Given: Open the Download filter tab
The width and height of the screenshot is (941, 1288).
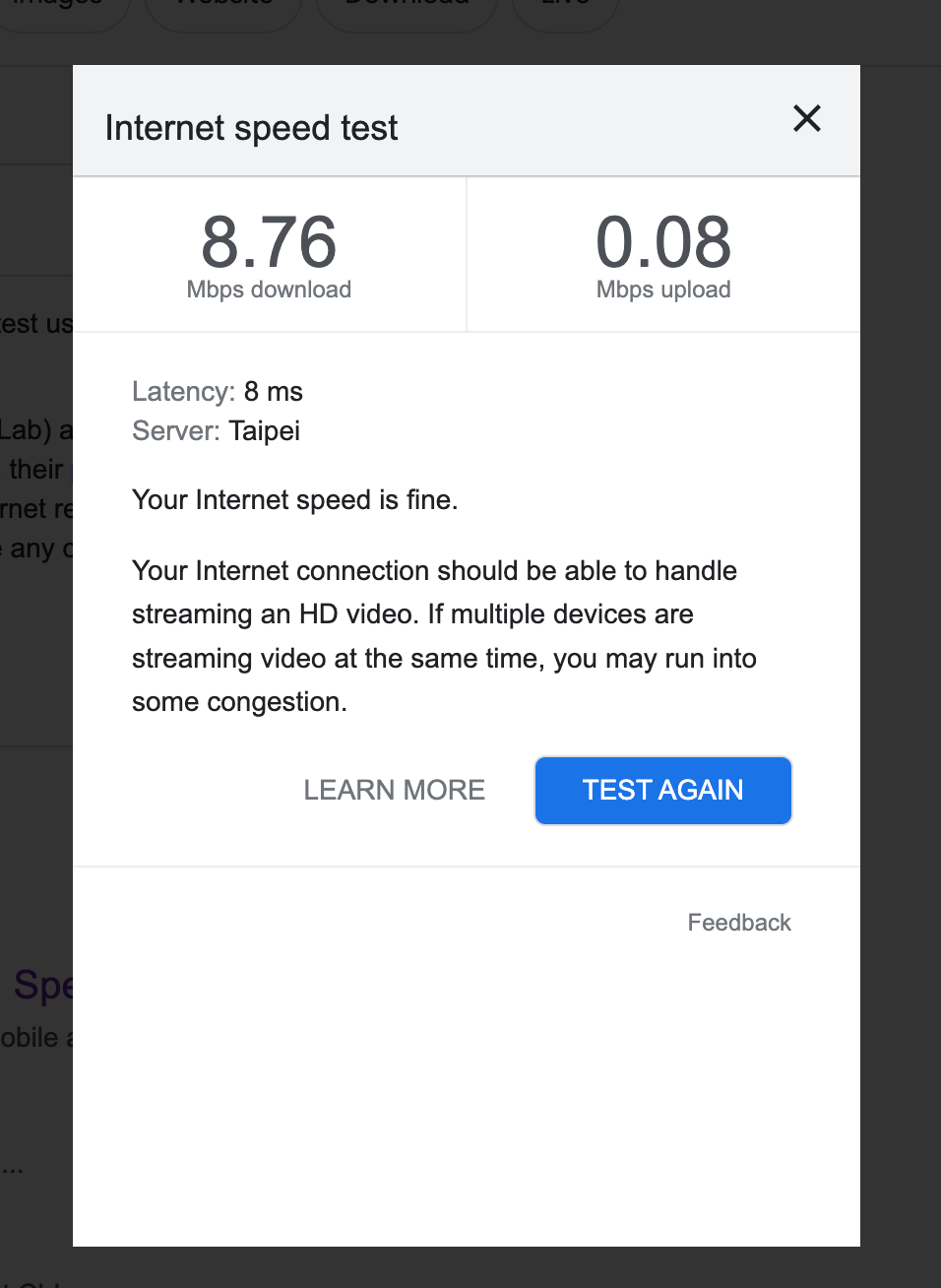Looking at the screenshot, I should coord(405,5).
